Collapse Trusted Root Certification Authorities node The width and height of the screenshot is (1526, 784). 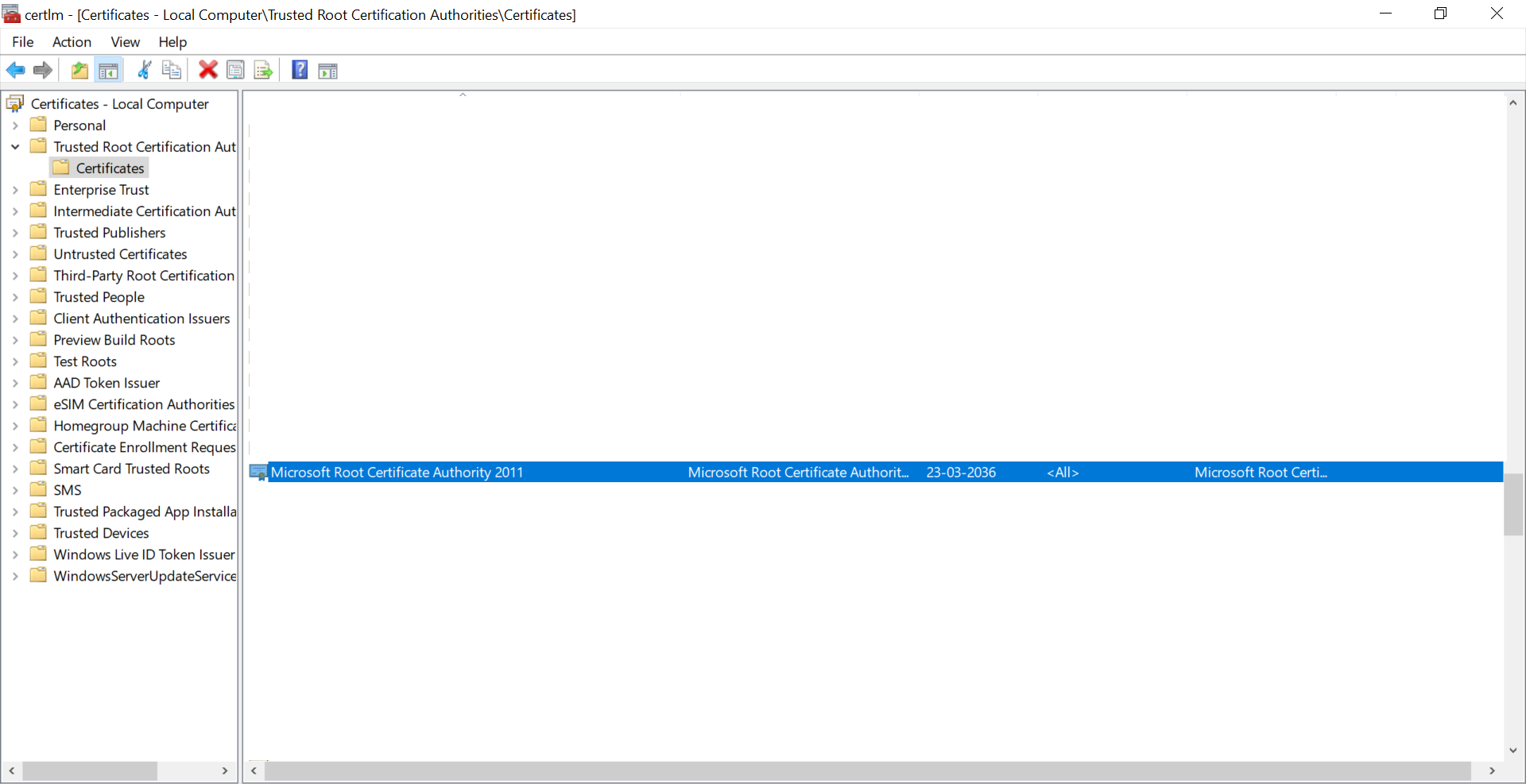coord(15,147)
